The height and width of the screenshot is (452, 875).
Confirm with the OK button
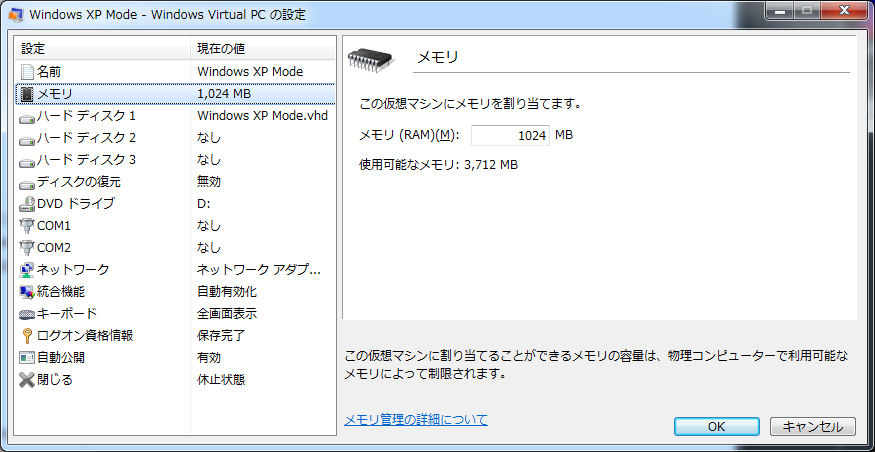[717, 427]
